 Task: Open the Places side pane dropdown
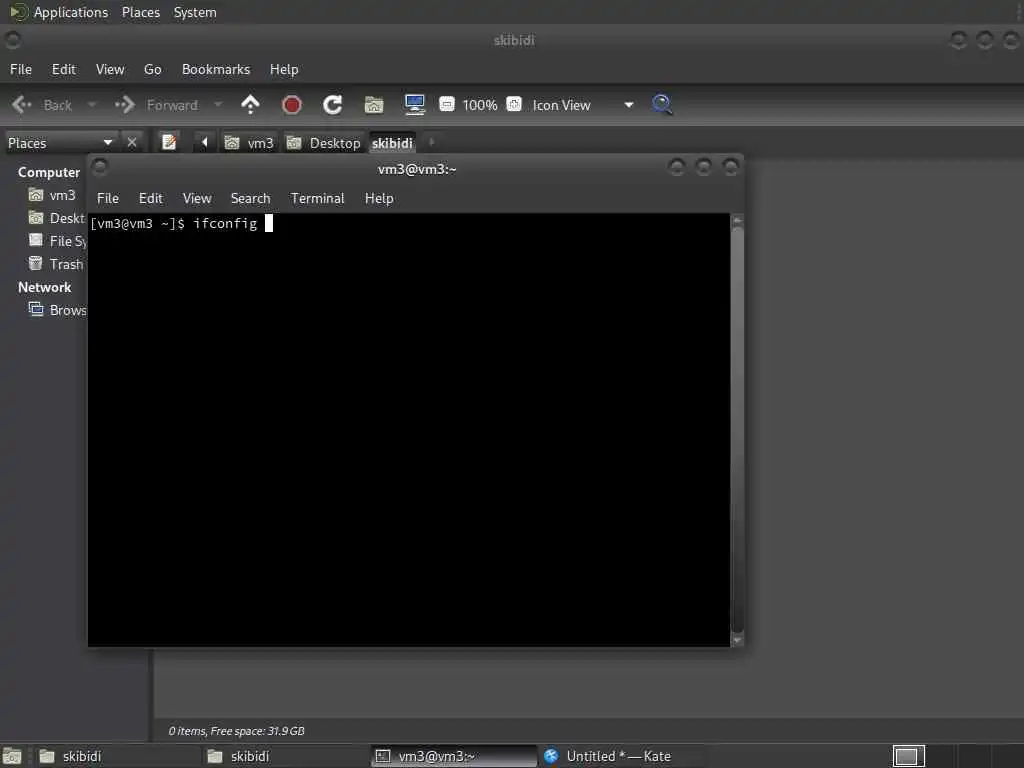pyautogui.click(x=60, y=142)
